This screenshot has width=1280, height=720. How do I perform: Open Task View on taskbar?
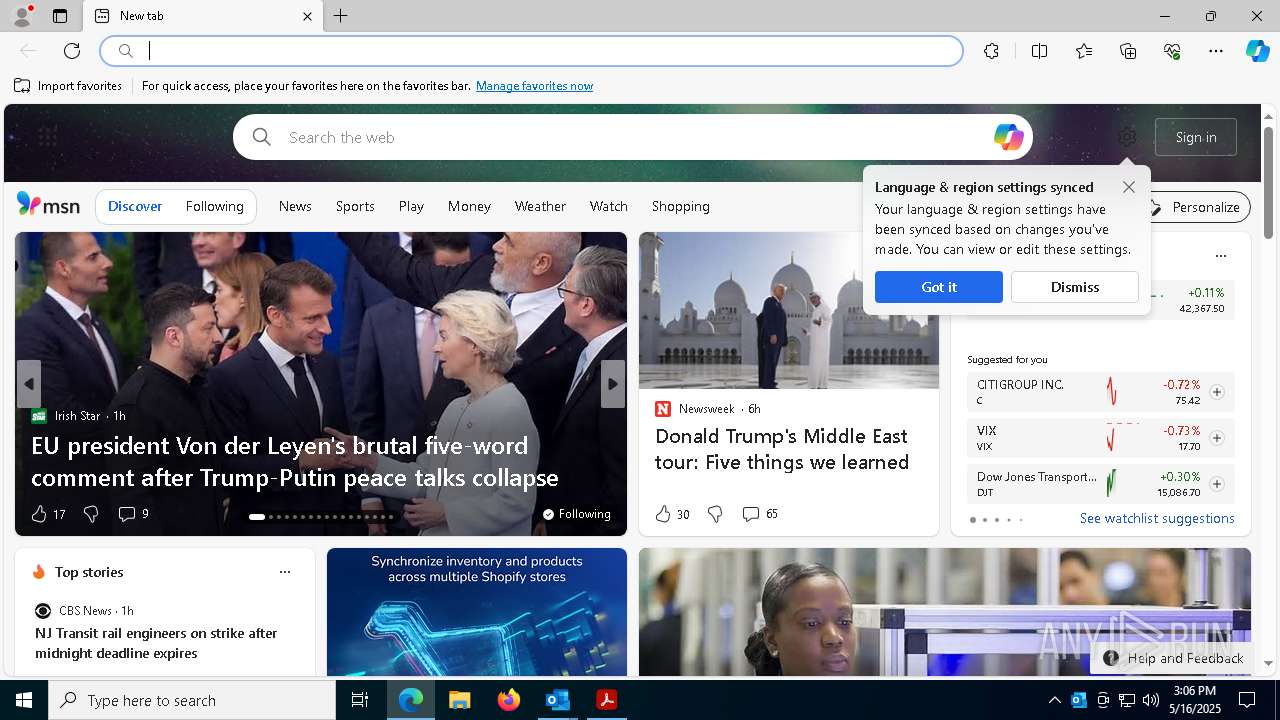click(360, 700)
